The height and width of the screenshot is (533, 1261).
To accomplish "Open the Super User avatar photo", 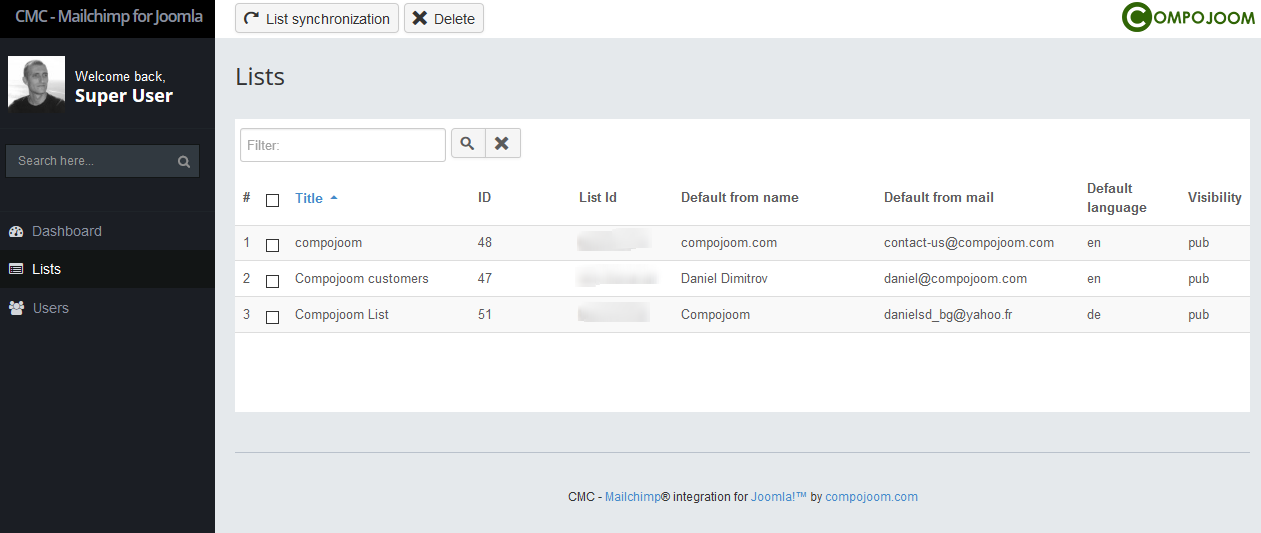I will (37, 83).
